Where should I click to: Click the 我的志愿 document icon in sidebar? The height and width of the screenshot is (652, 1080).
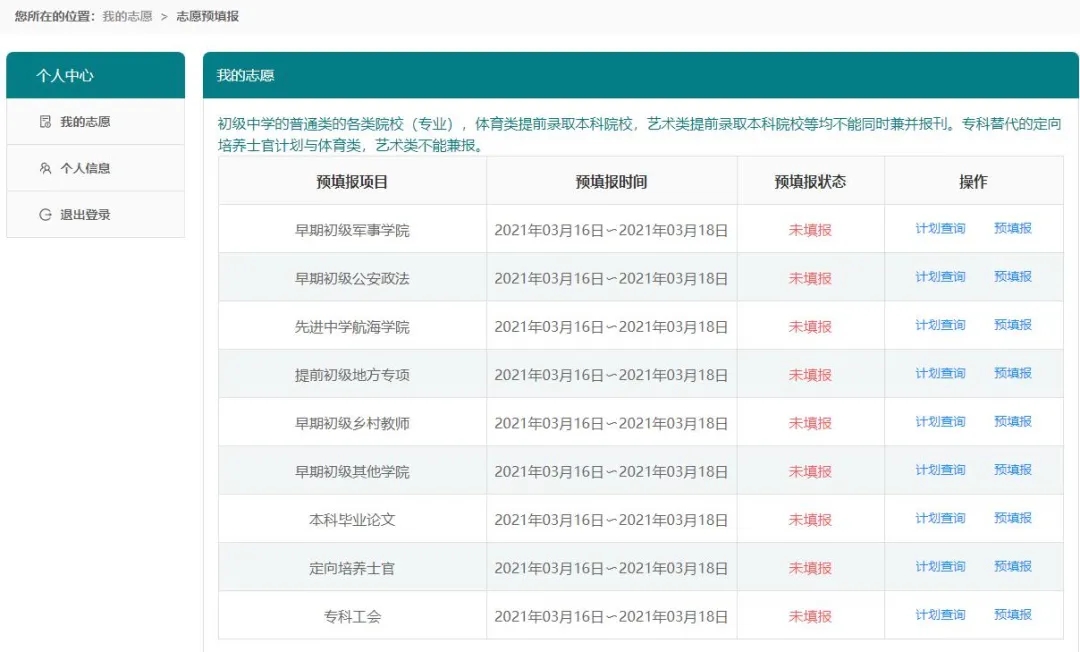[45, 122]
